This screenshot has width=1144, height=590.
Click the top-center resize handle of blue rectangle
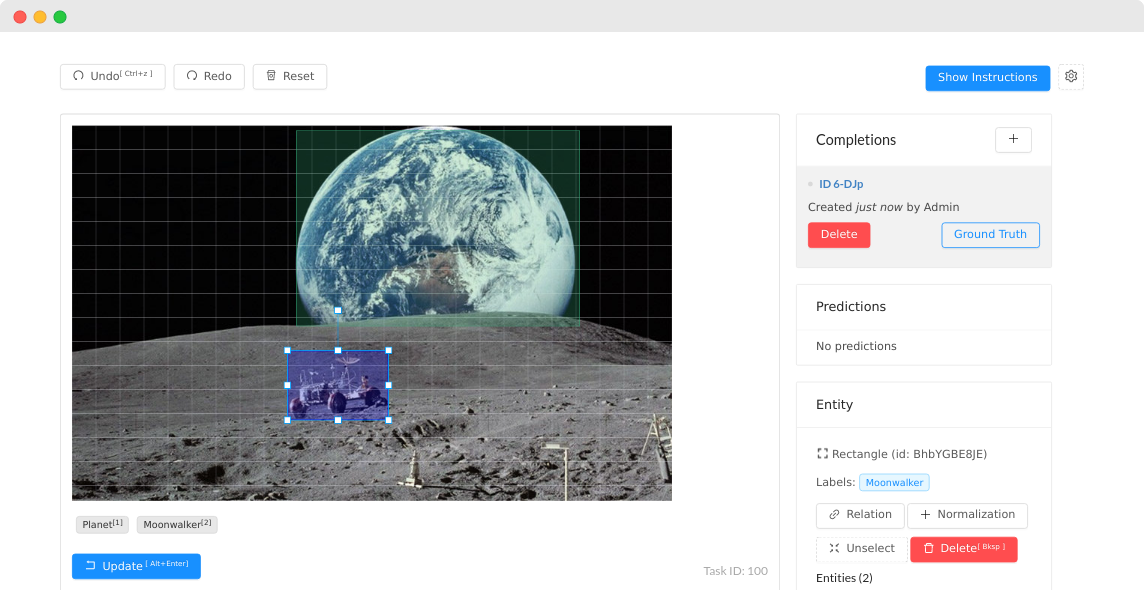[338, 350]
